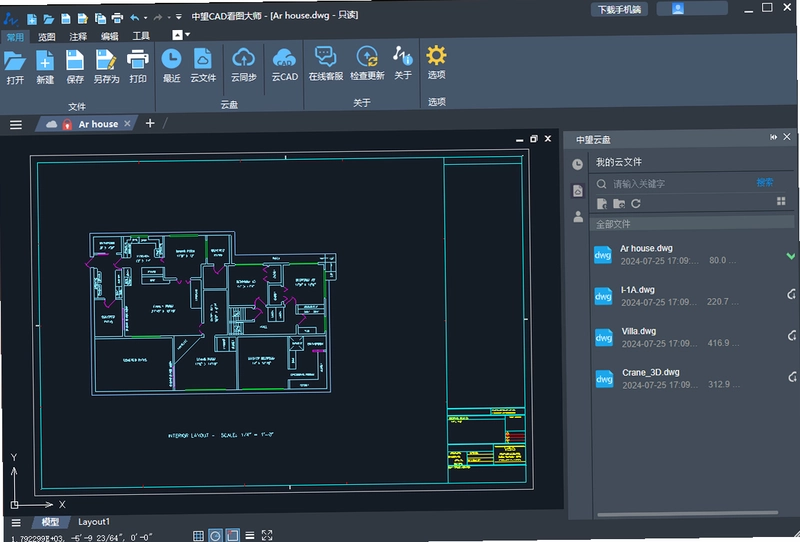The height and width of the screenshot is (542, 800).
Task: Collapse the ribbon with the up-arrow button
Action: [x=177, y=35]
